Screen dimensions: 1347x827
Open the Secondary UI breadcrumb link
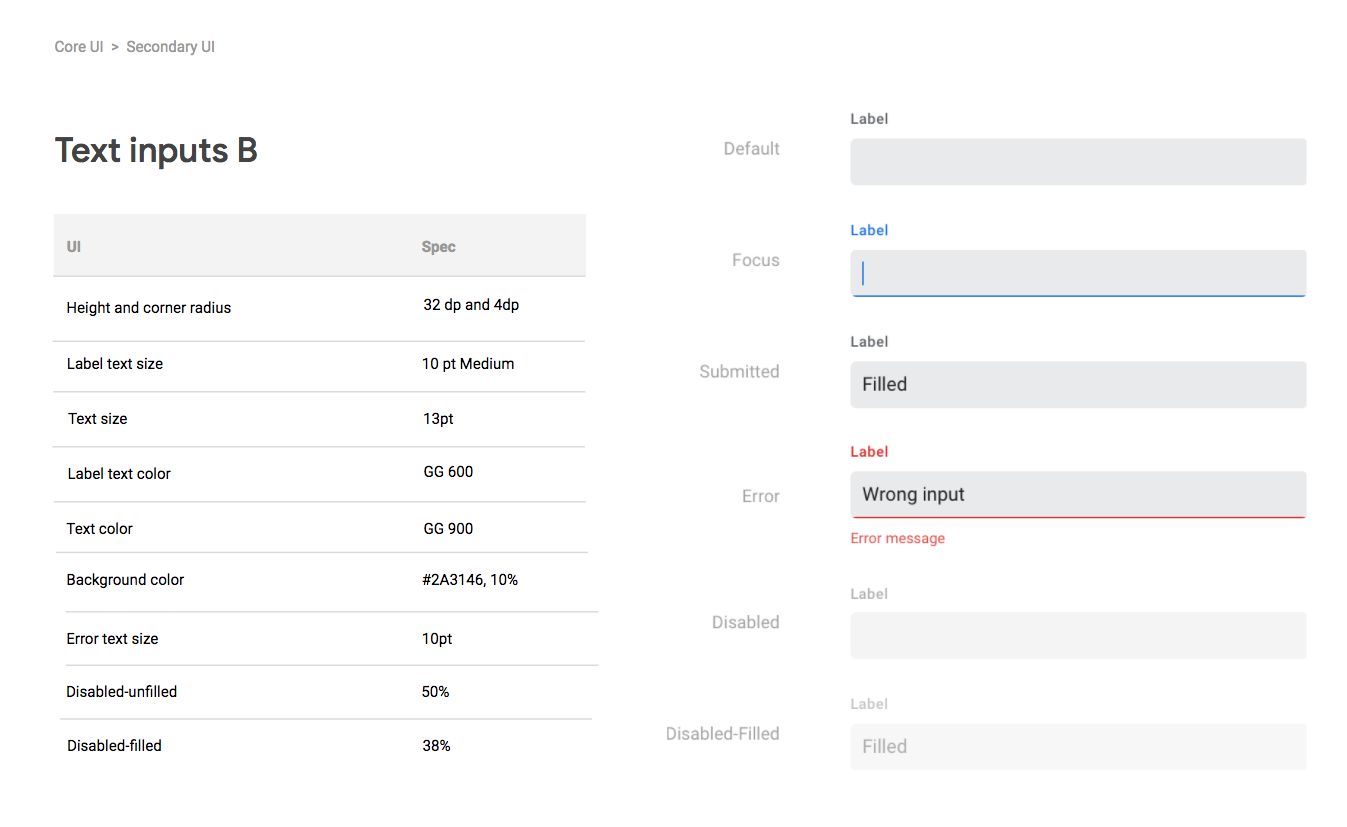tap(171, 47)
